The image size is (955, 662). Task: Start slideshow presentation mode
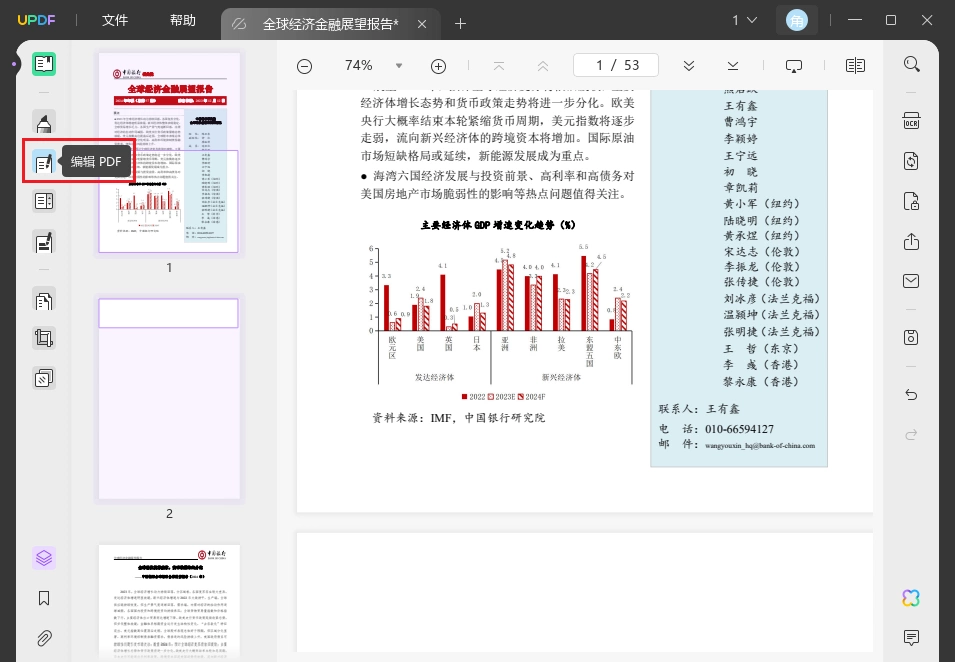point(794,66)
